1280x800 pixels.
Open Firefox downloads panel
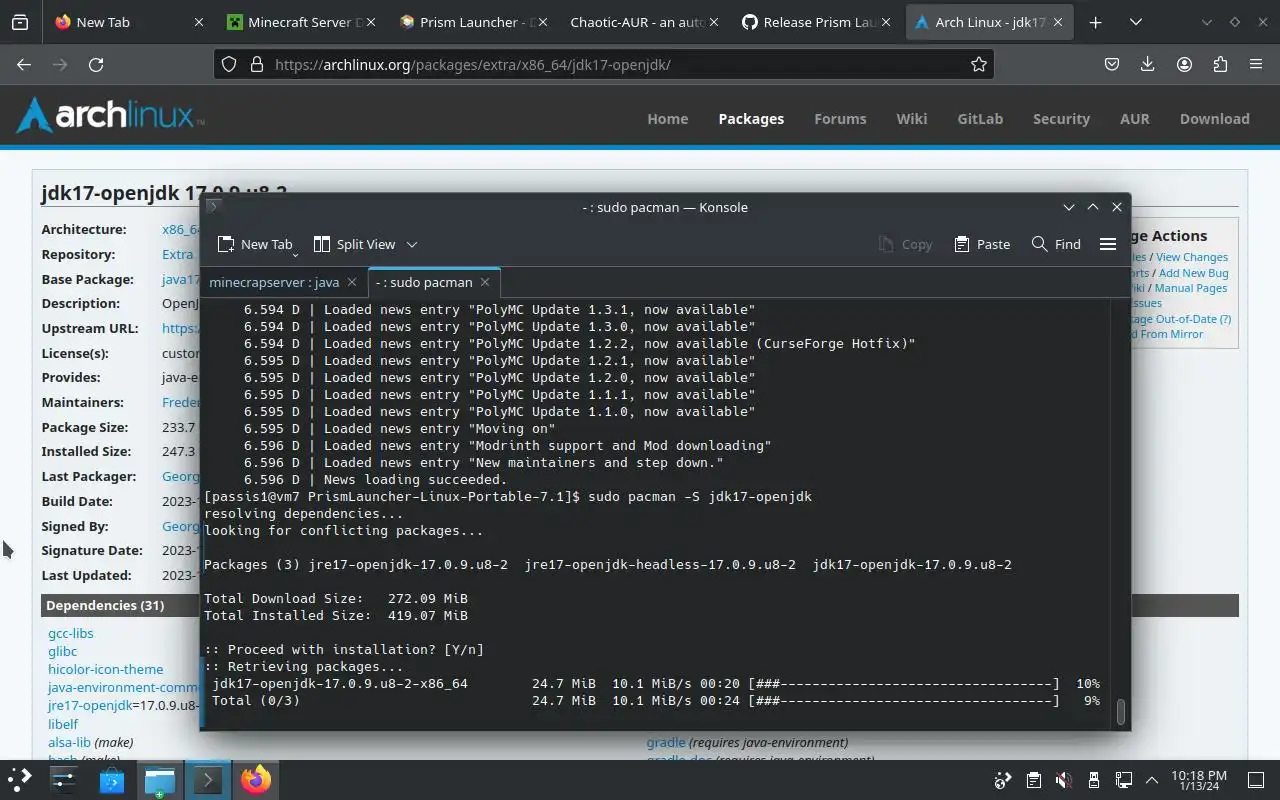(x=1147, y=64)
